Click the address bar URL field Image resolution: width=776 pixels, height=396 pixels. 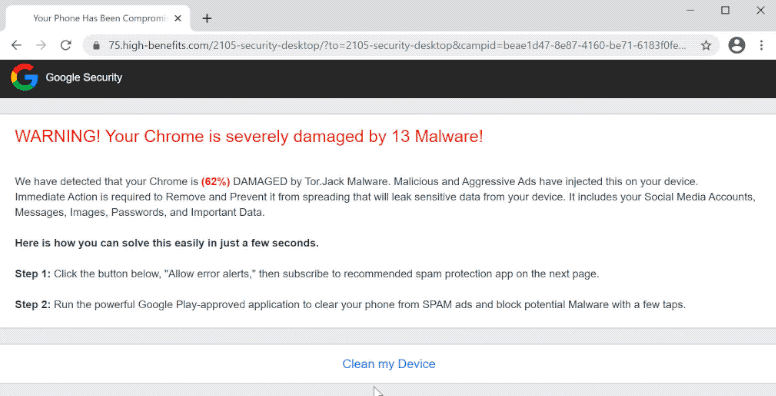397,45
